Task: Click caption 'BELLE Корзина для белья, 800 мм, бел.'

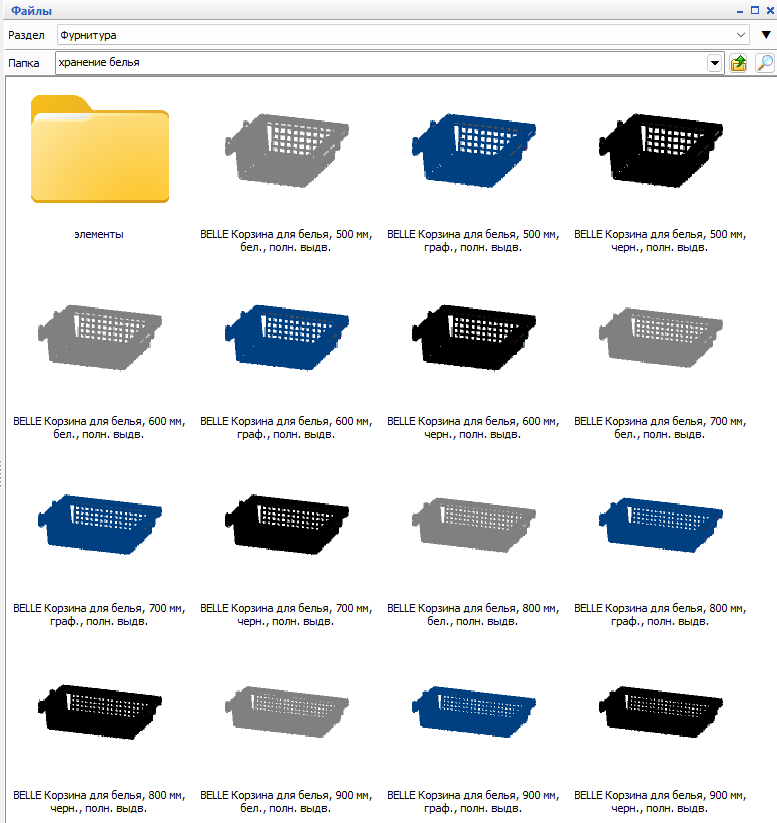Action: pos(473,615)
